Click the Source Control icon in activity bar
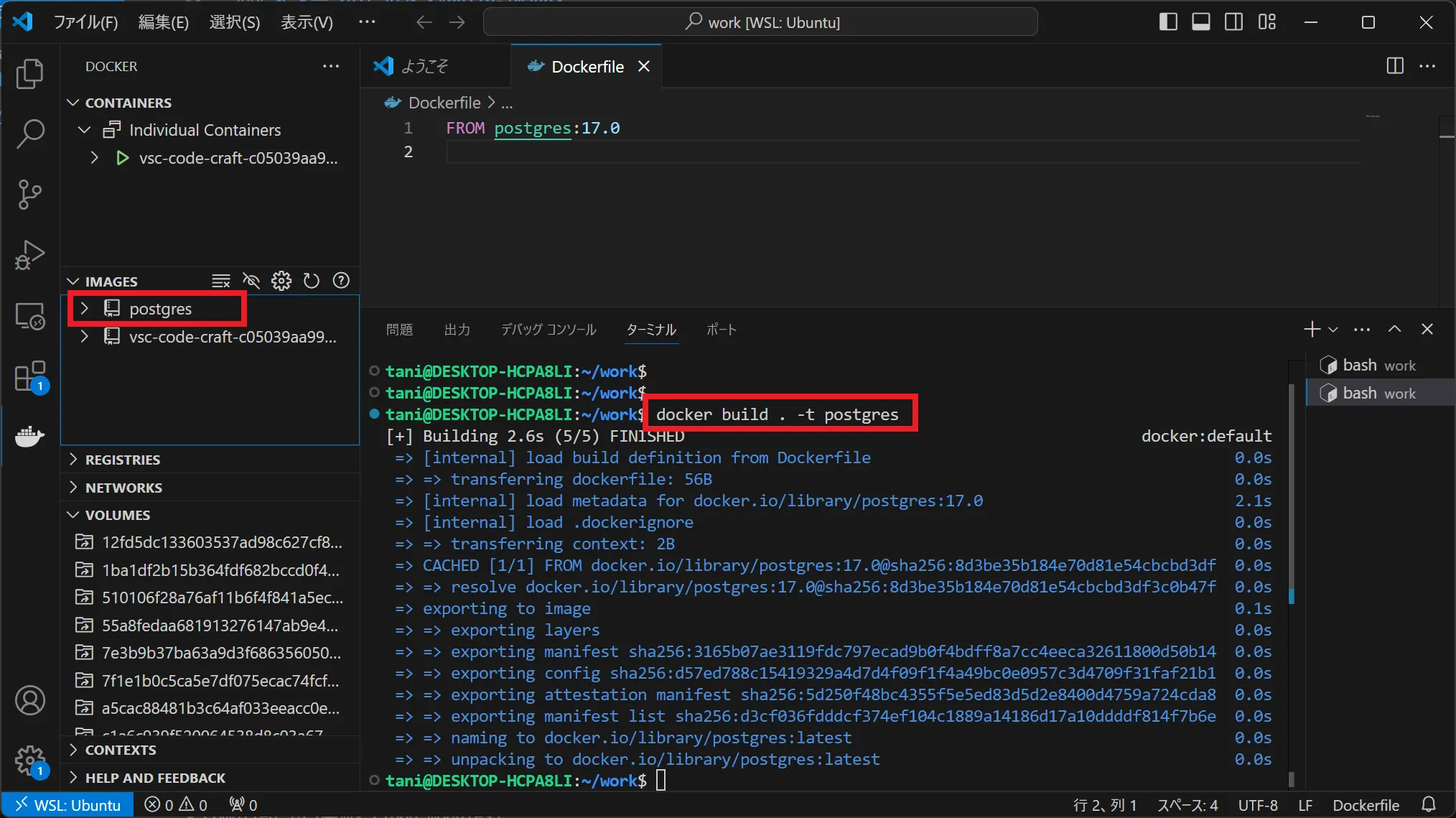Screen dimensions: 1456x818 [x=27, y=192]
